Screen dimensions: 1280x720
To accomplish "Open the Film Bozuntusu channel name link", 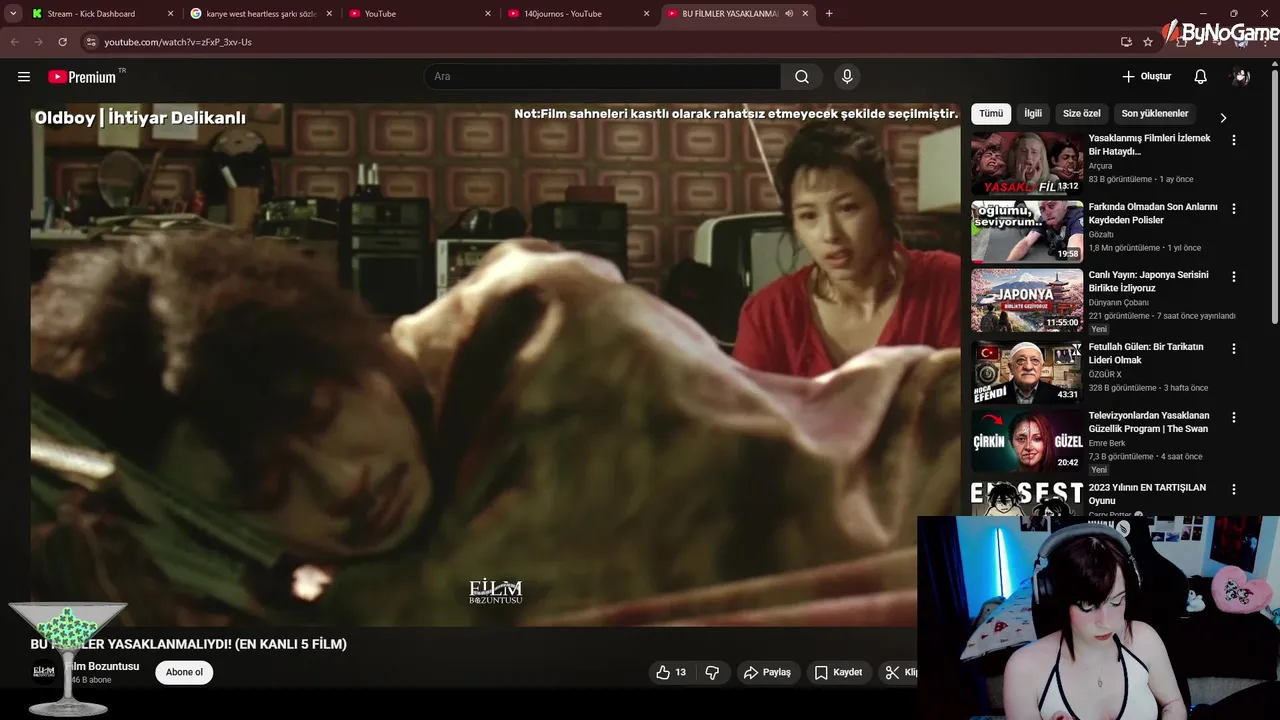I will (102, 666).
